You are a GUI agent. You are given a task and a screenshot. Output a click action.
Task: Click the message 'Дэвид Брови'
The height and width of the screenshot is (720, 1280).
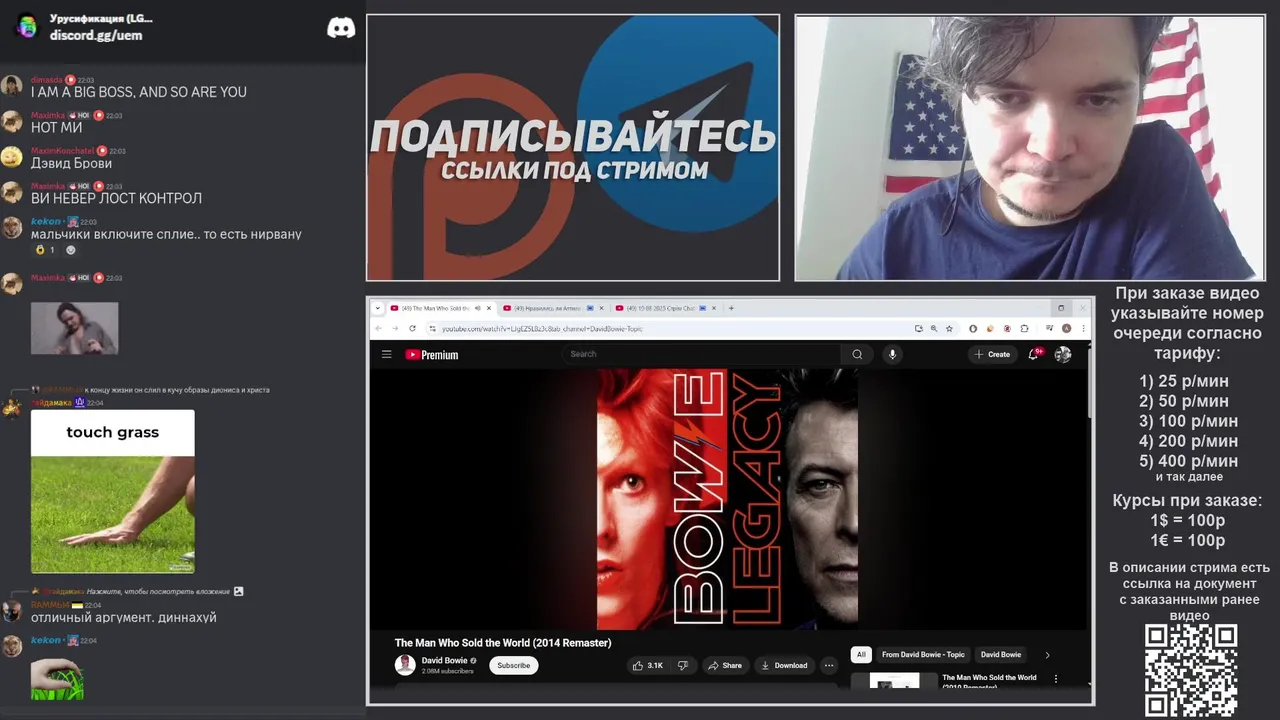(71, 163)
